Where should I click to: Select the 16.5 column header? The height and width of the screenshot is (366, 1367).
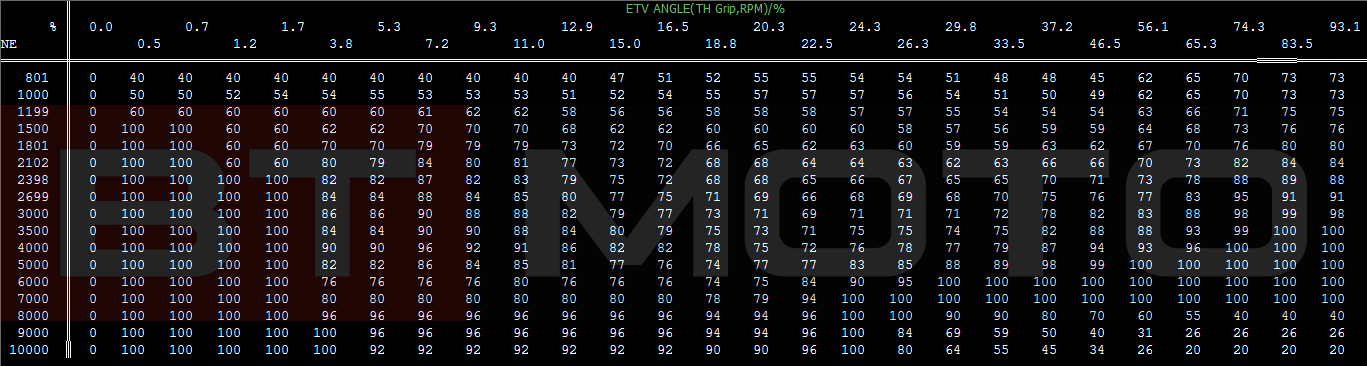(x=673, y=27)
